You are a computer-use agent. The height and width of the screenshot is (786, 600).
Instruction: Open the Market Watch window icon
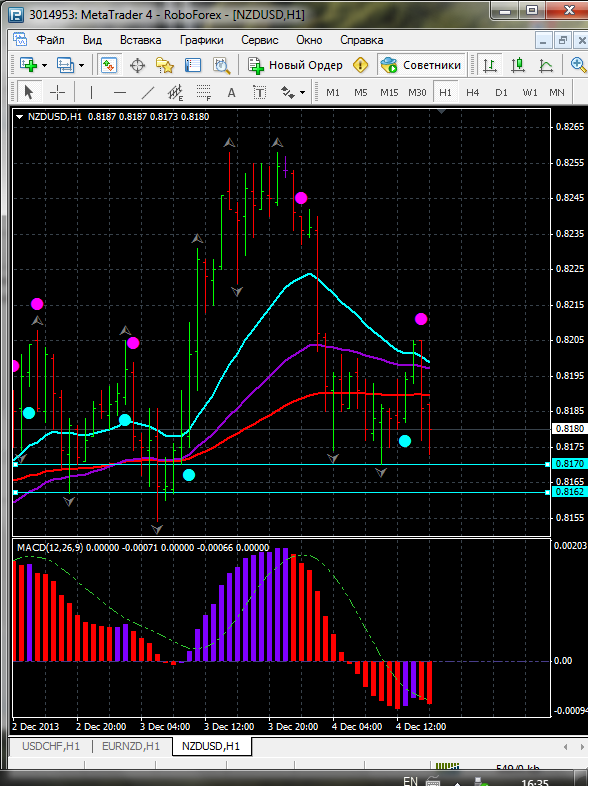pos(108,65)
